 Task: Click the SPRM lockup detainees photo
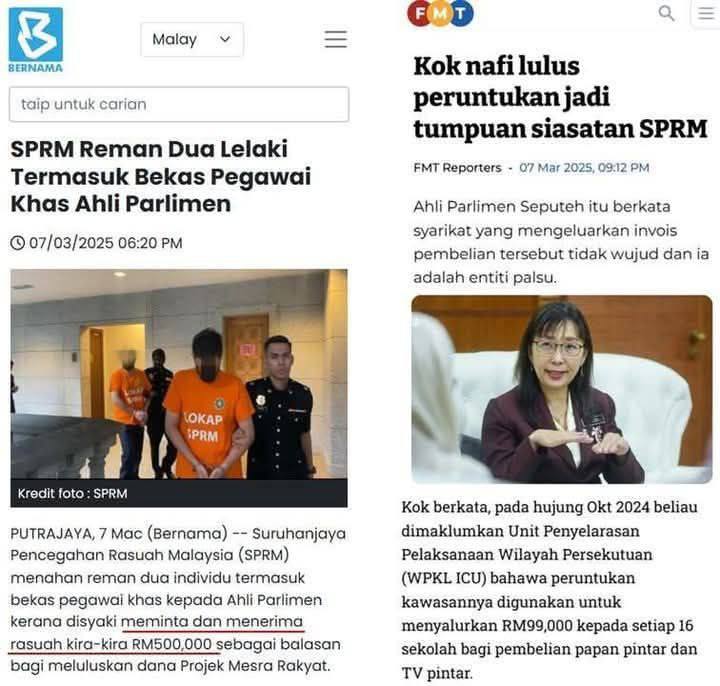tap(179, 374)
